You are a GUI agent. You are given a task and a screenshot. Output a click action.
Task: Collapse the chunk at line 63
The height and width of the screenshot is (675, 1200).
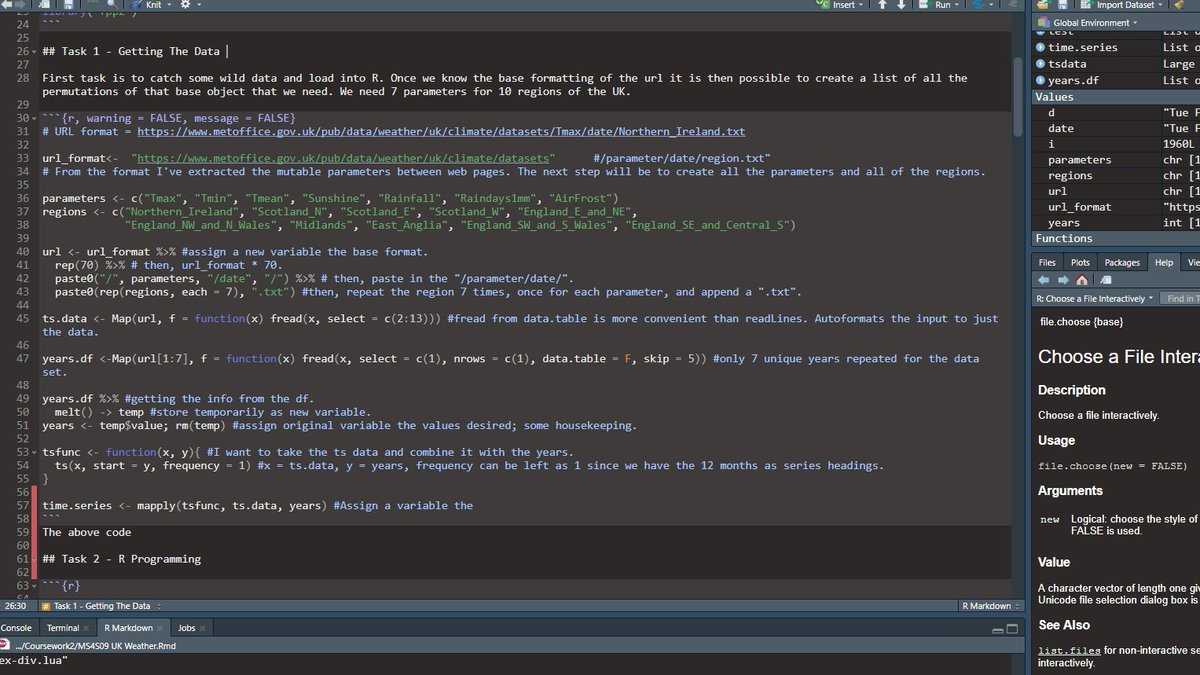click(x=36, y=584)
